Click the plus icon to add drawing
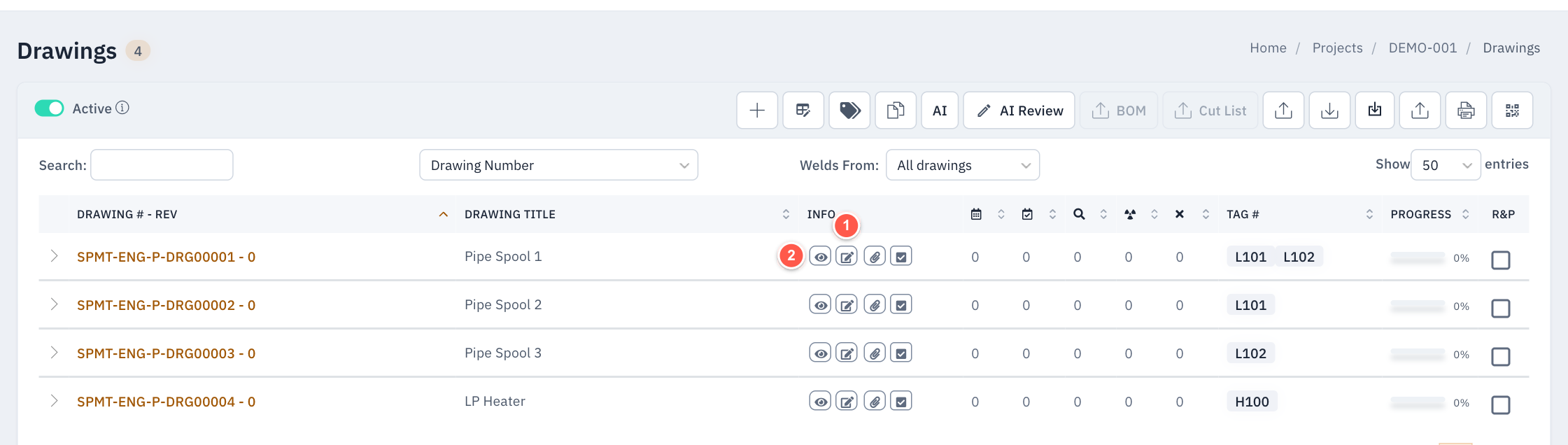 757,111
